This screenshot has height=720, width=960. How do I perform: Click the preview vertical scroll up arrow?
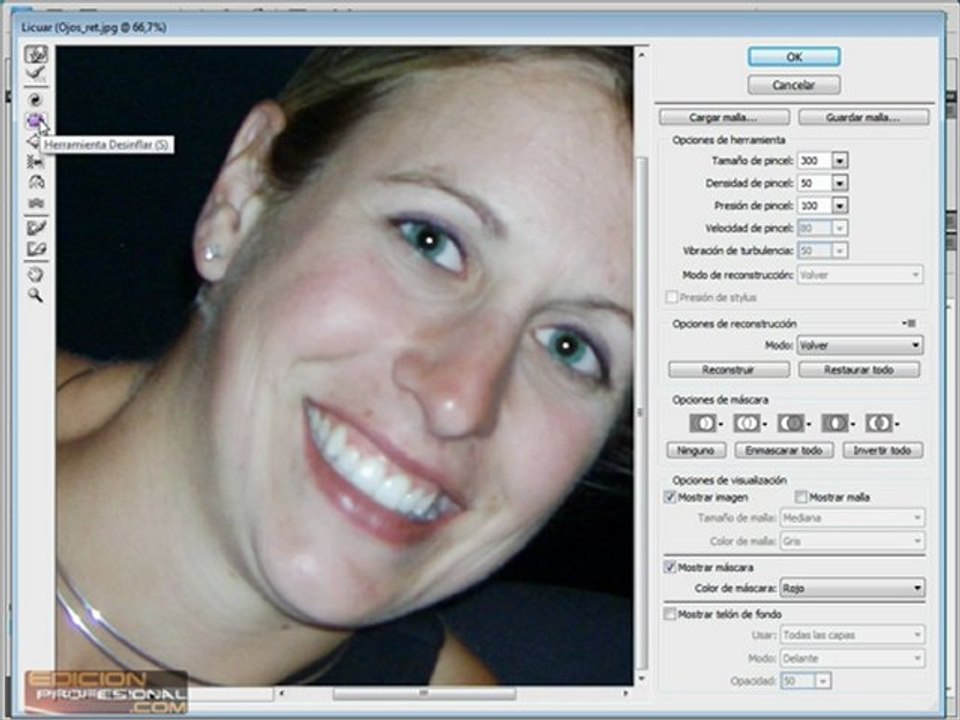coord(642,55)
